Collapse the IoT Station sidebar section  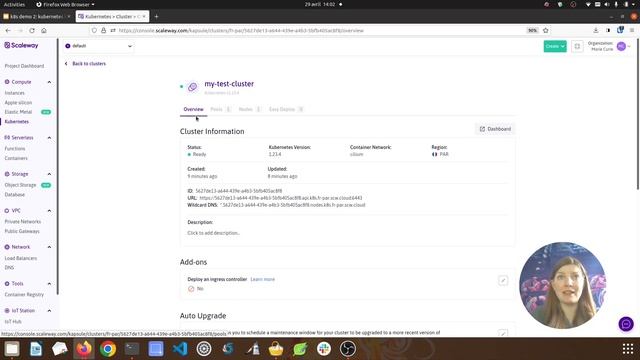point(49,311)
